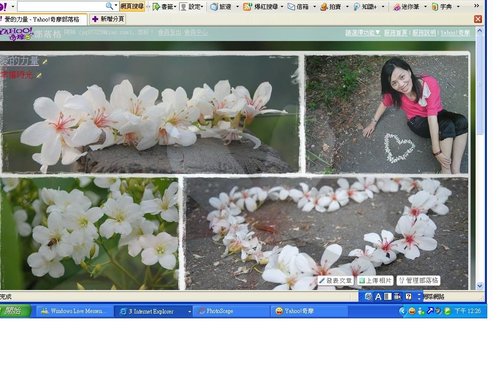Switch to PhotoScape taskbar item

click(x=231, y=311)
